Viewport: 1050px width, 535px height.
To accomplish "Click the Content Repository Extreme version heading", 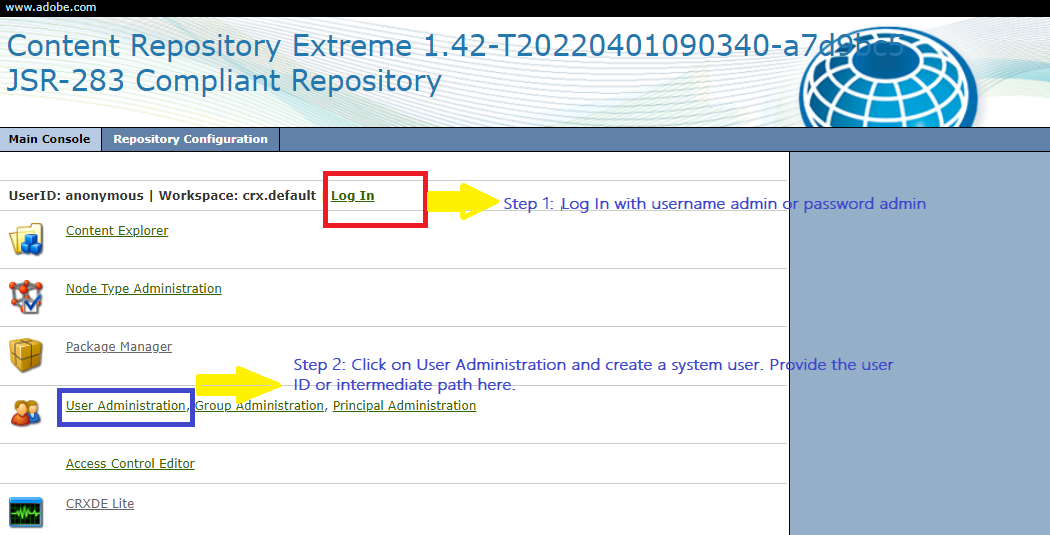I will point(455,46).
